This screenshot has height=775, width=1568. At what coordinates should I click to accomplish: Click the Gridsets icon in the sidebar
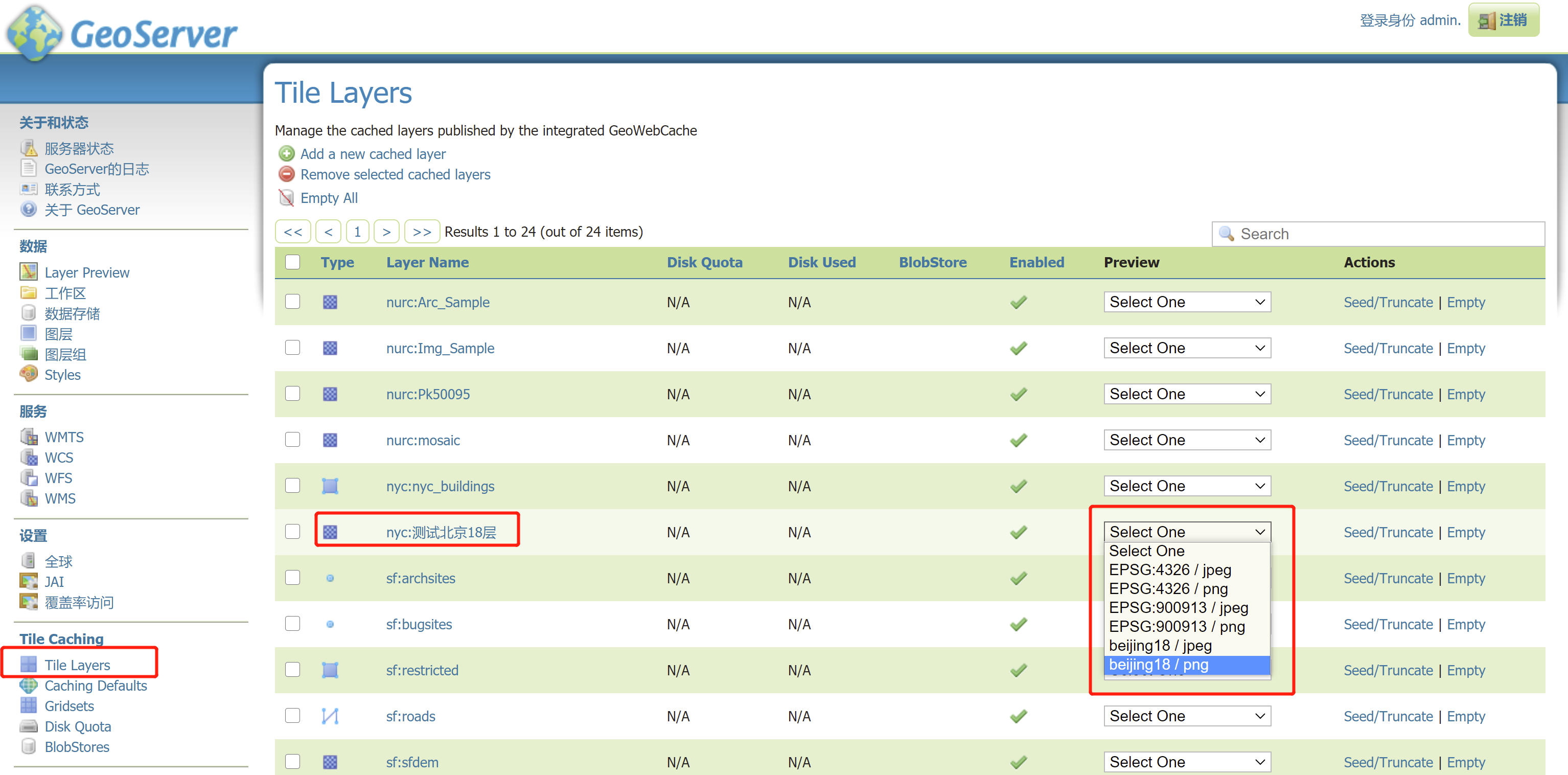pyautogui.click(x=28, y=705)
